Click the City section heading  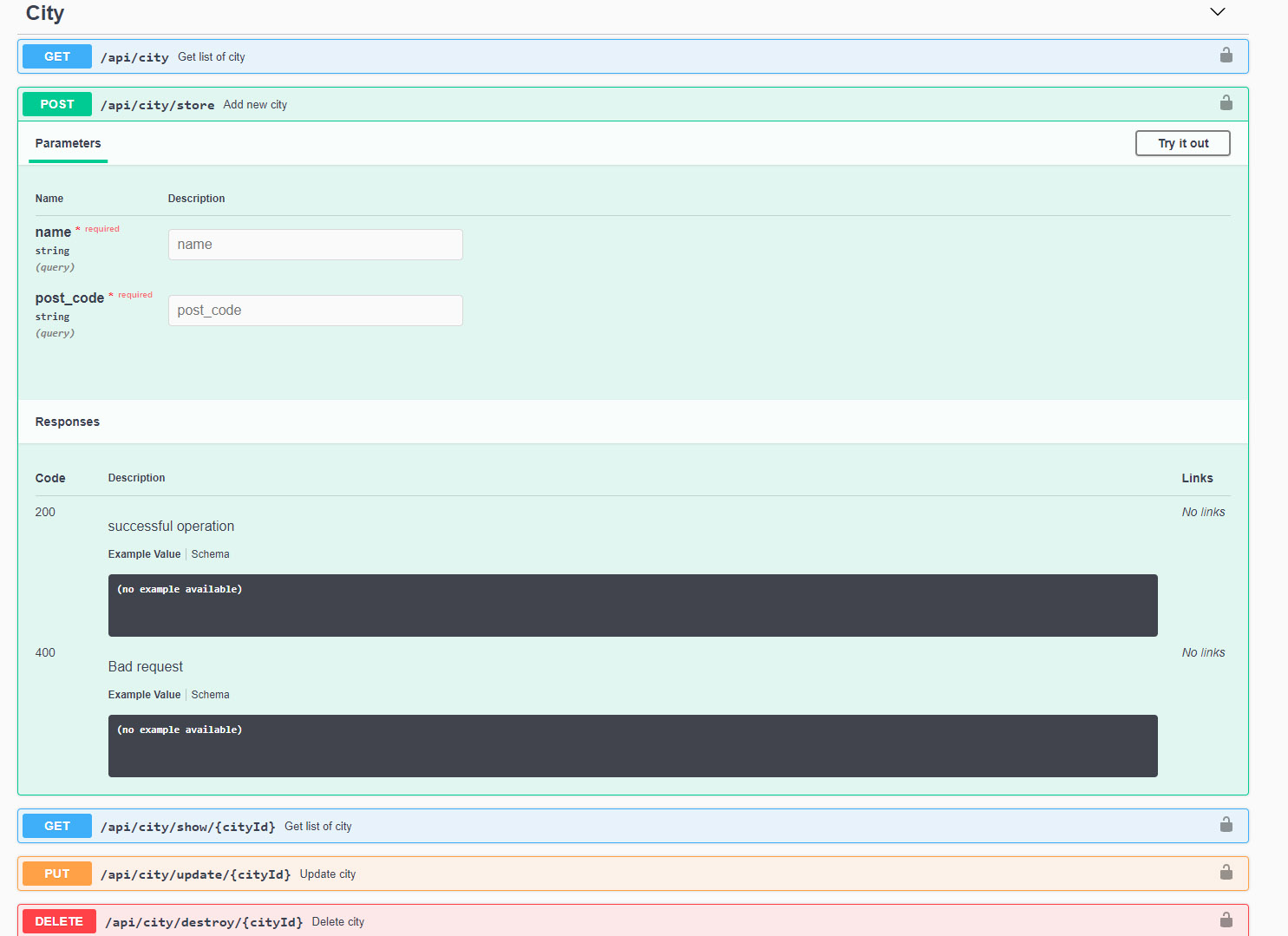pos(45,13)
